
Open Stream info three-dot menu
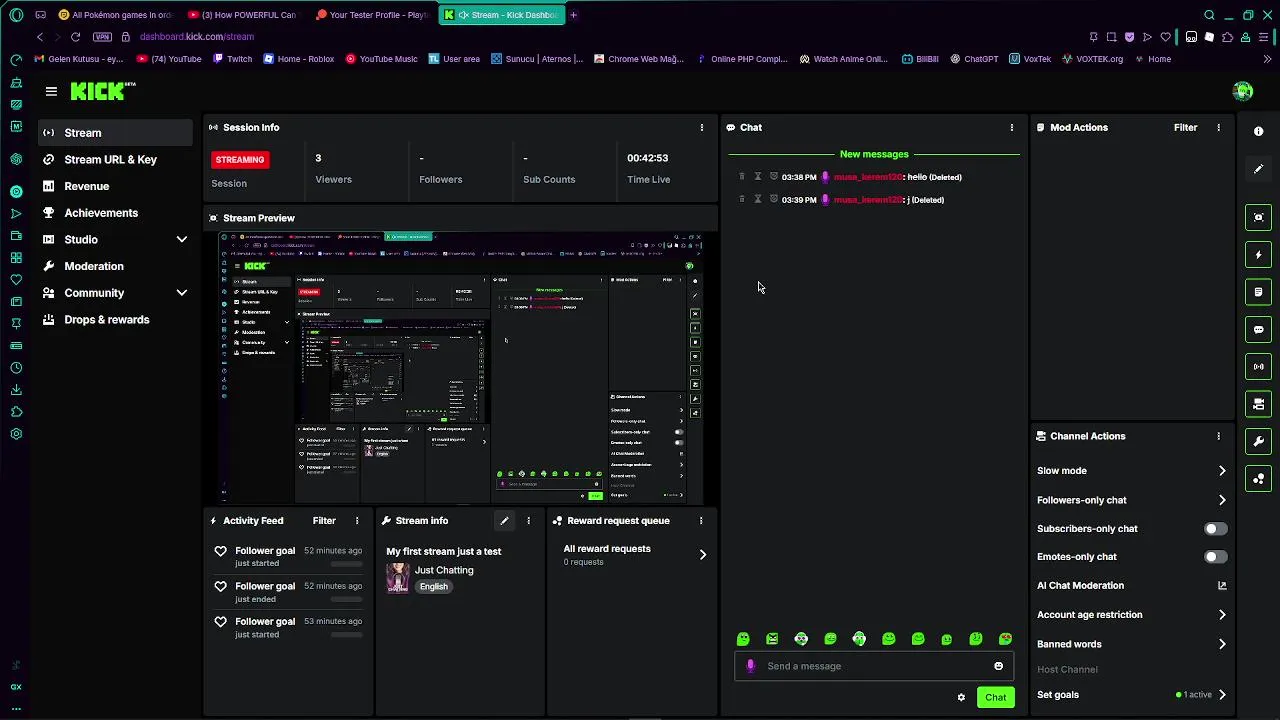tap(529, 521)
